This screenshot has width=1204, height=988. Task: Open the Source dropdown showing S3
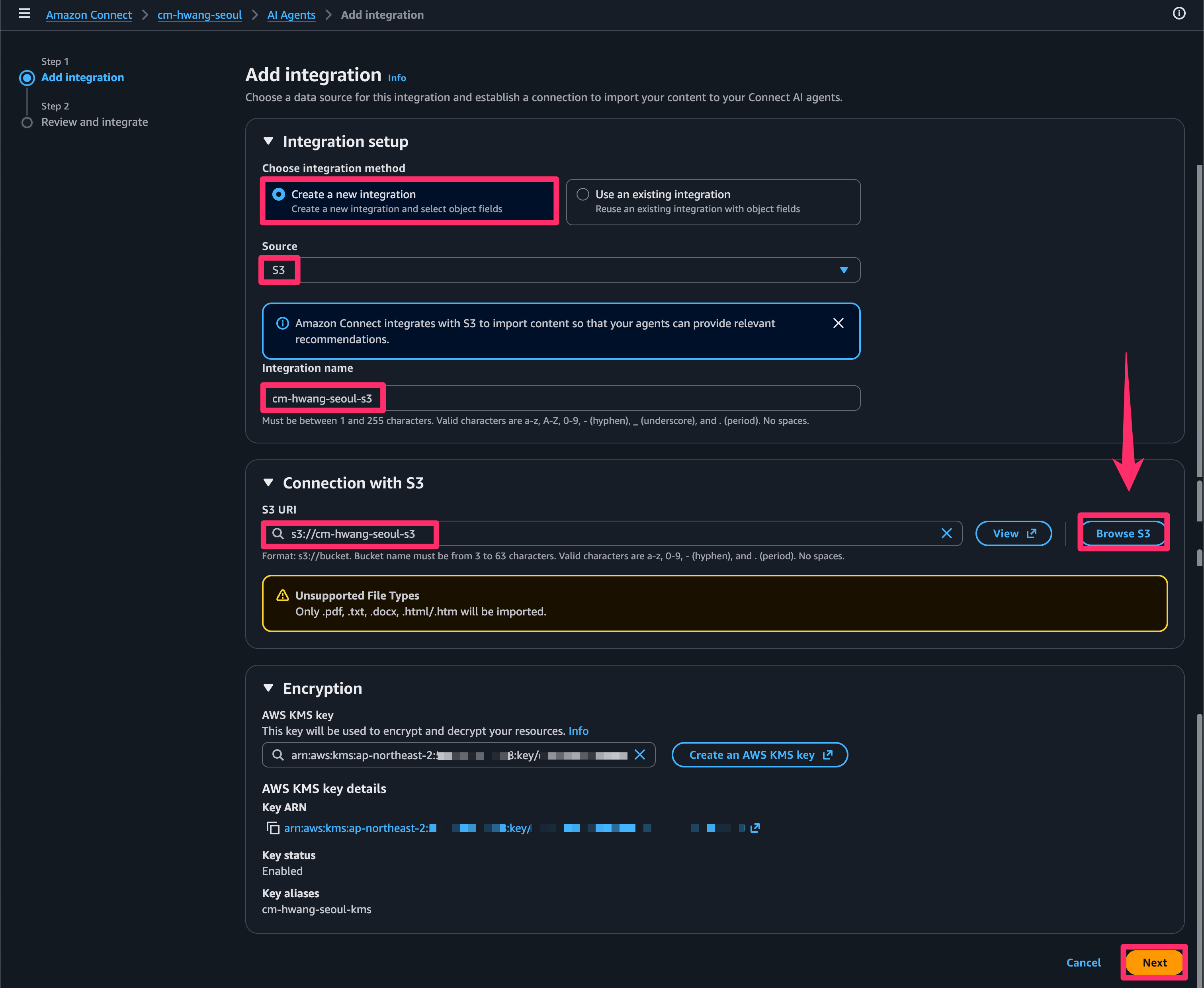point(560,270)
